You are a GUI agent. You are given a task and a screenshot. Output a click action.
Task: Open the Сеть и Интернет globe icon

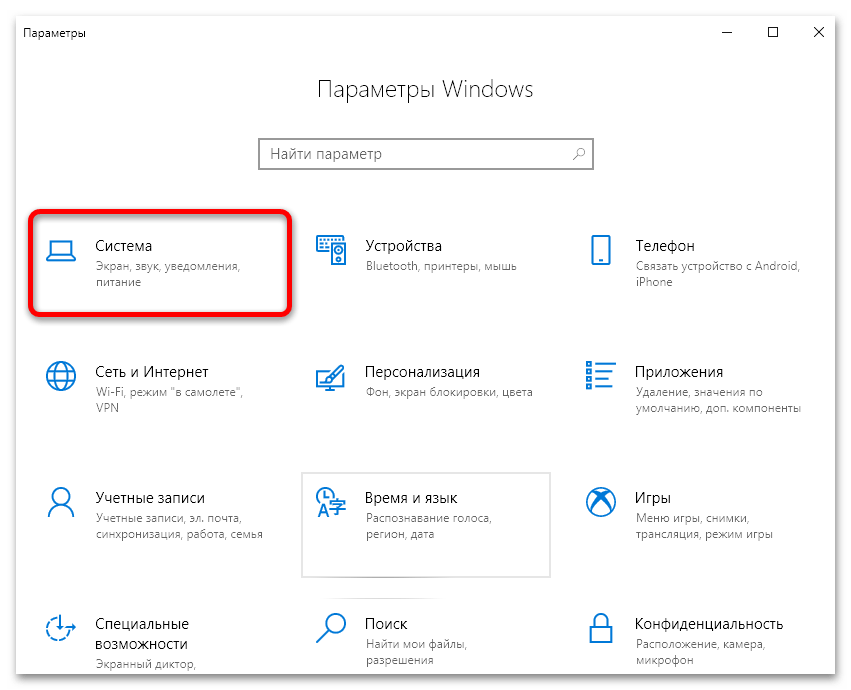pyautogui.click(x=61, y=376)
